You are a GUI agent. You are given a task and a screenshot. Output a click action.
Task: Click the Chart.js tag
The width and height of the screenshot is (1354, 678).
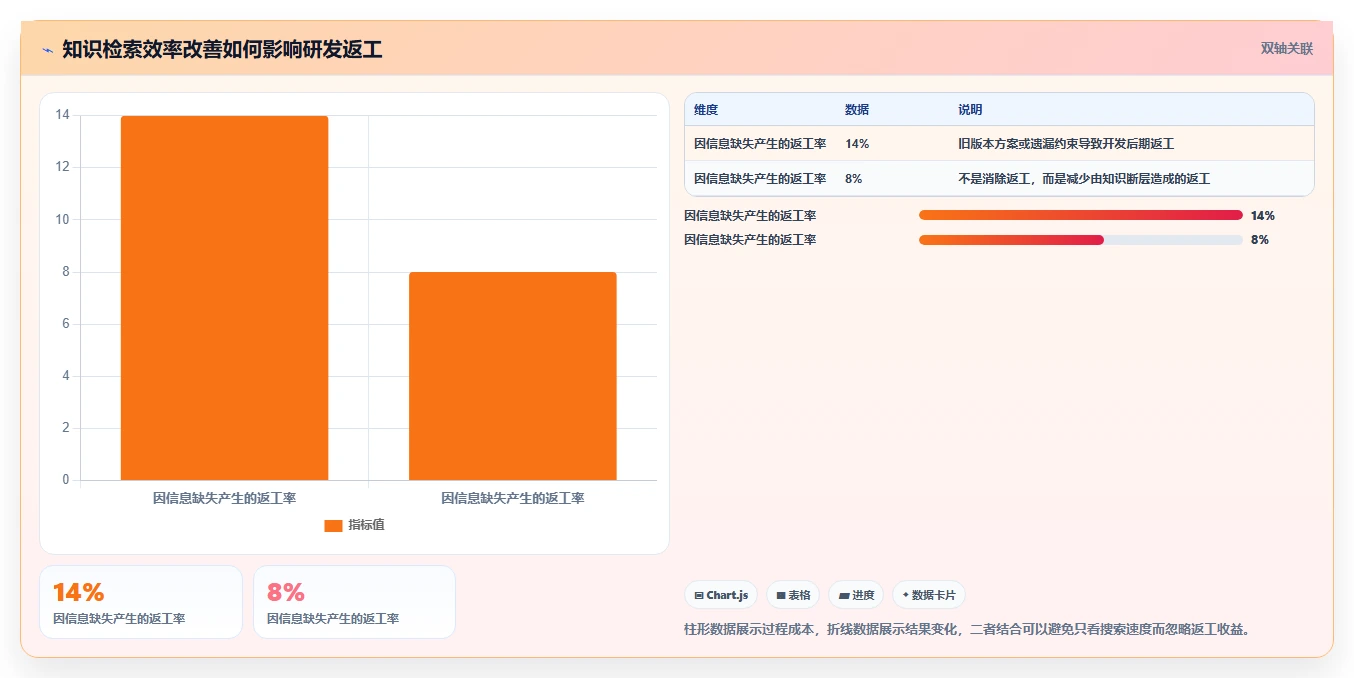pos(721,595)
